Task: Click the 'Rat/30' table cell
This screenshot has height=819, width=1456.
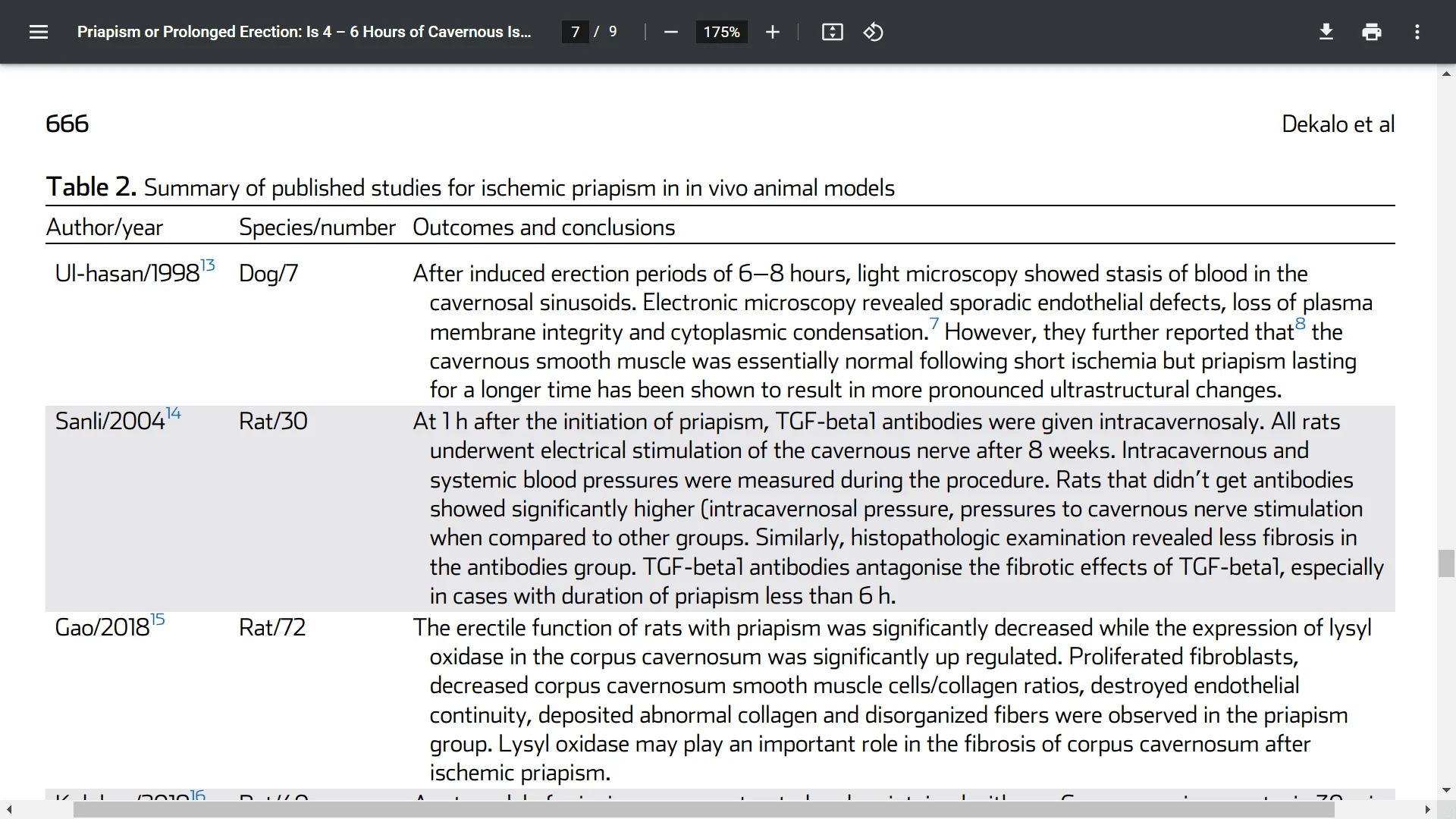Action: [273, 421]
